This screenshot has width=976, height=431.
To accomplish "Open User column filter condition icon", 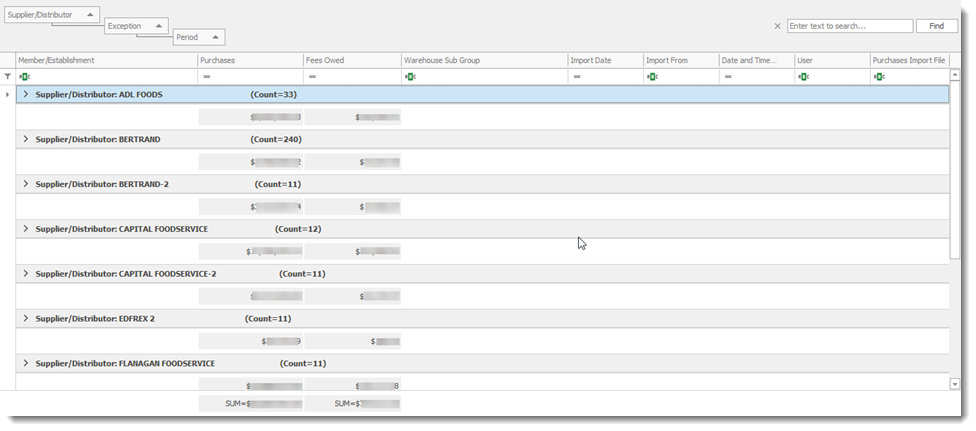I will [802, 76].
